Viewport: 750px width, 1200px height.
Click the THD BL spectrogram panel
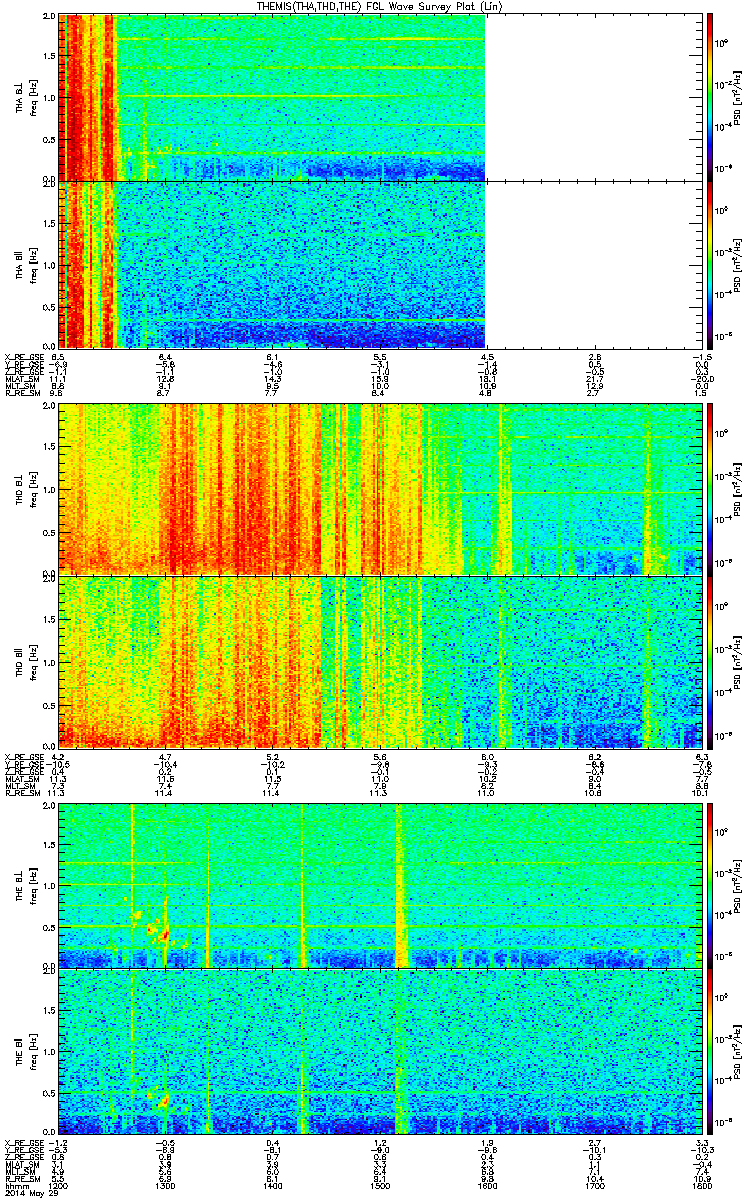click(x=380, y=487)
